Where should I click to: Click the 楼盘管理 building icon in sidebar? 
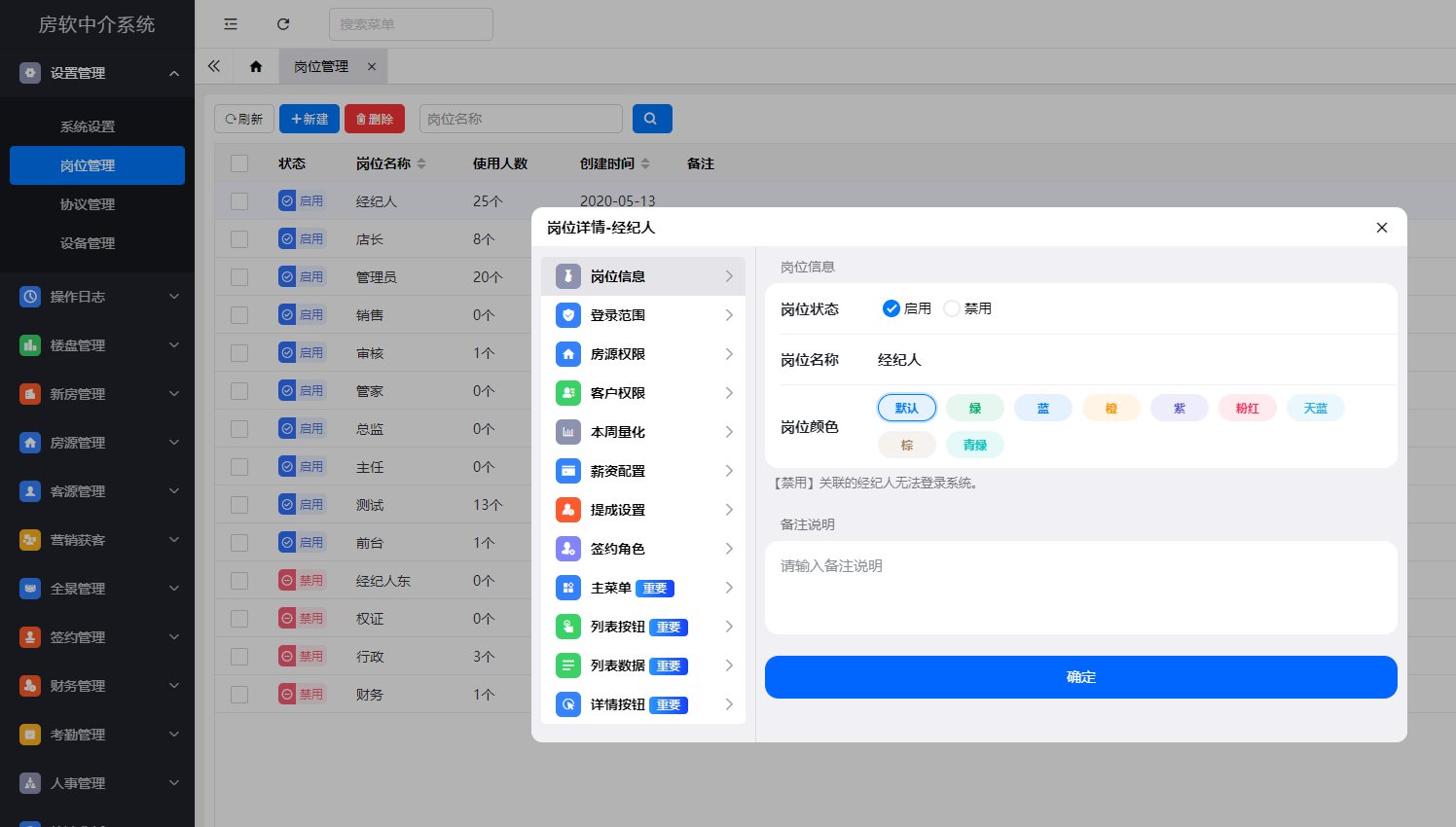click(30, 345)
